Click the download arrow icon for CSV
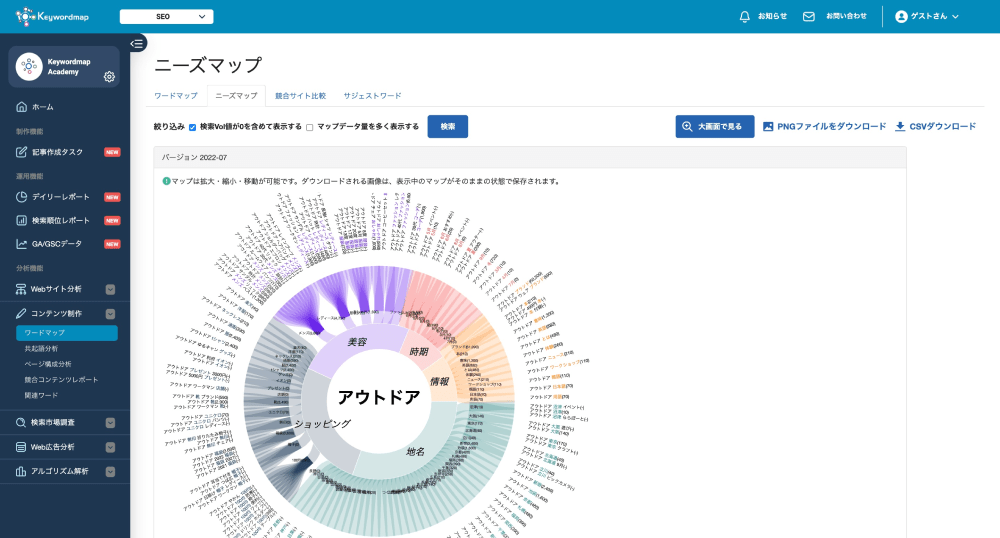This screenshot has width=1000, height=538. [900, 126]
